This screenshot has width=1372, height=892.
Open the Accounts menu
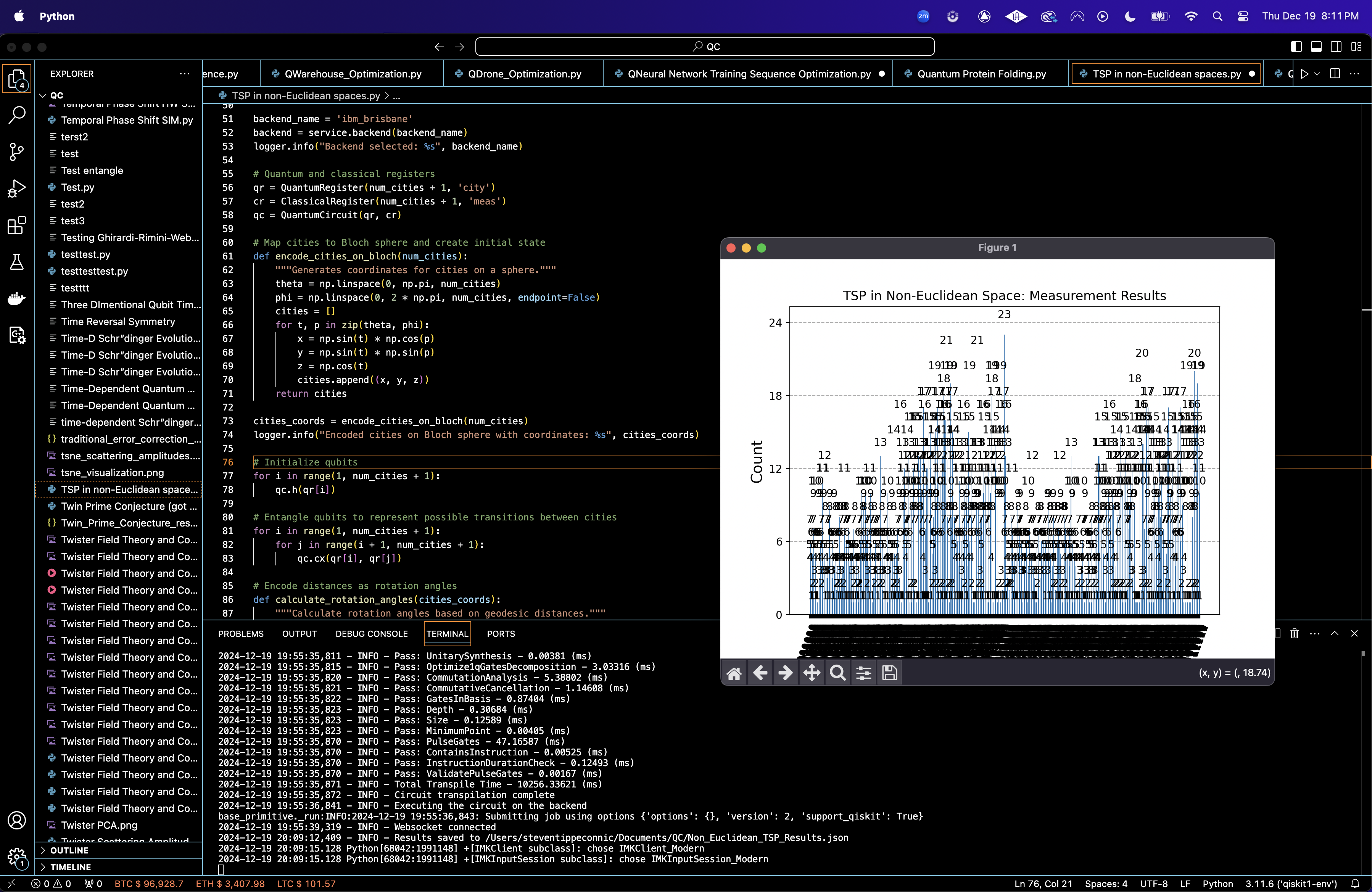tap(17, 820)
